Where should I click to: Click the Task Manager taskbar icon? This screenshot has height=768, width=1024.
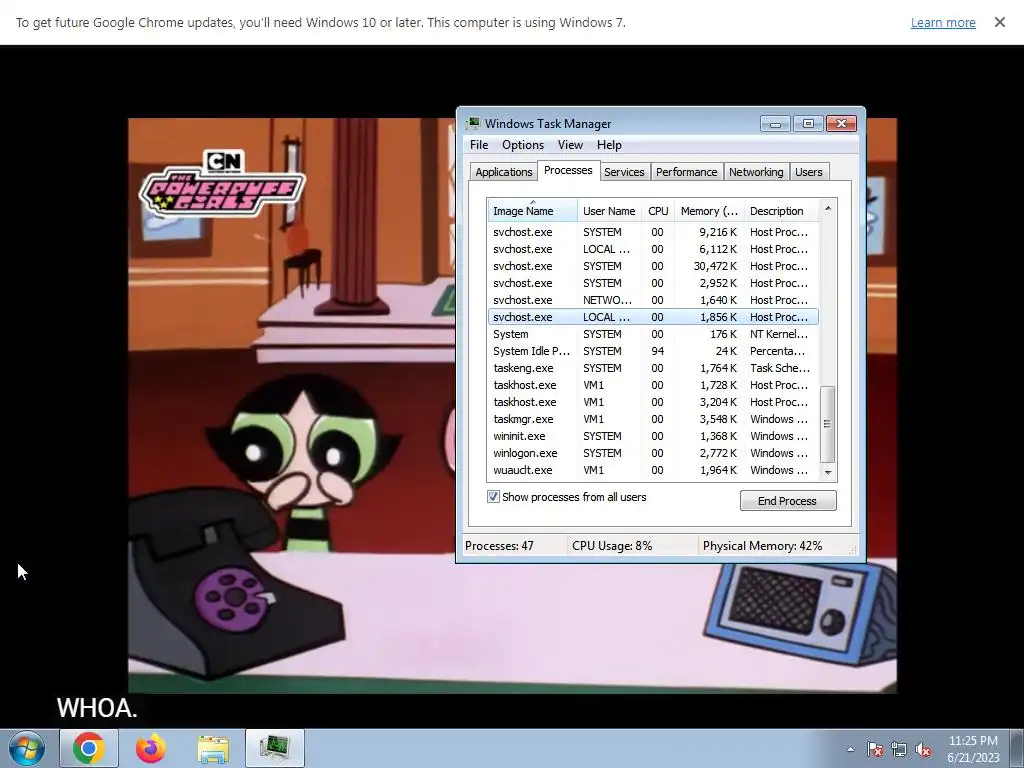tap(275, 748)
